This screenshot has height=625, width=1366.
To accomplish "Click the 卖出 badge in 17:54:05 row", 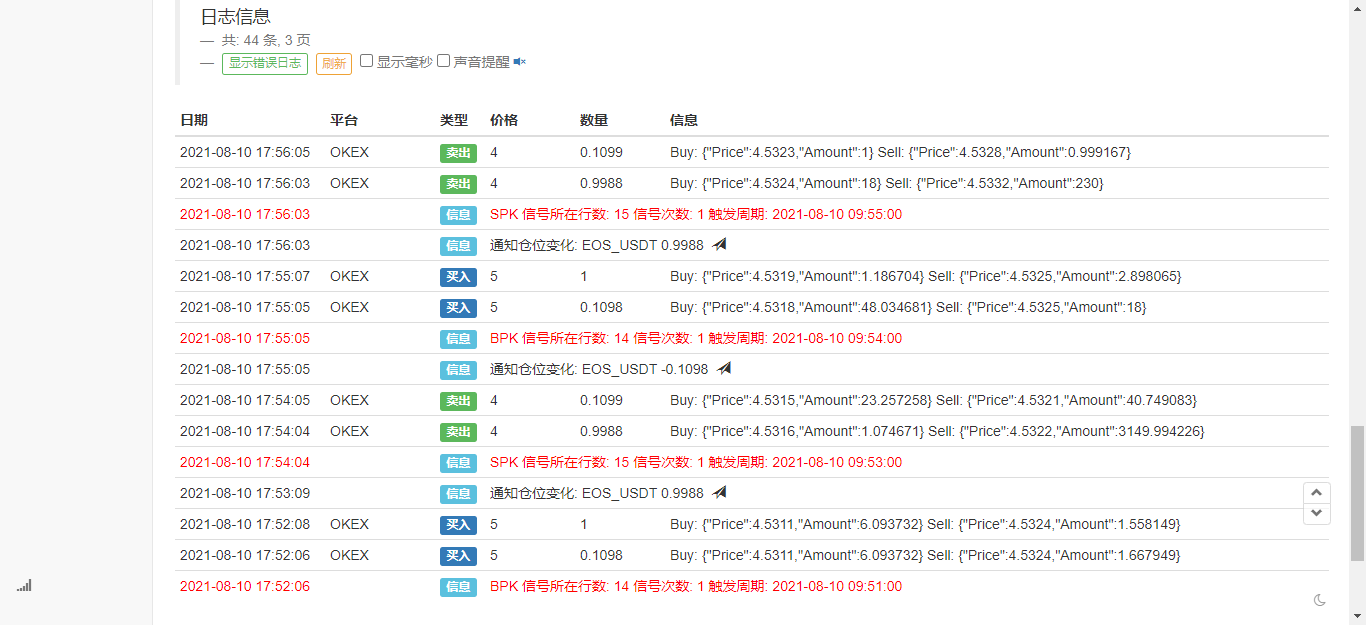I will pyautogui.click(x=458, y=401).
